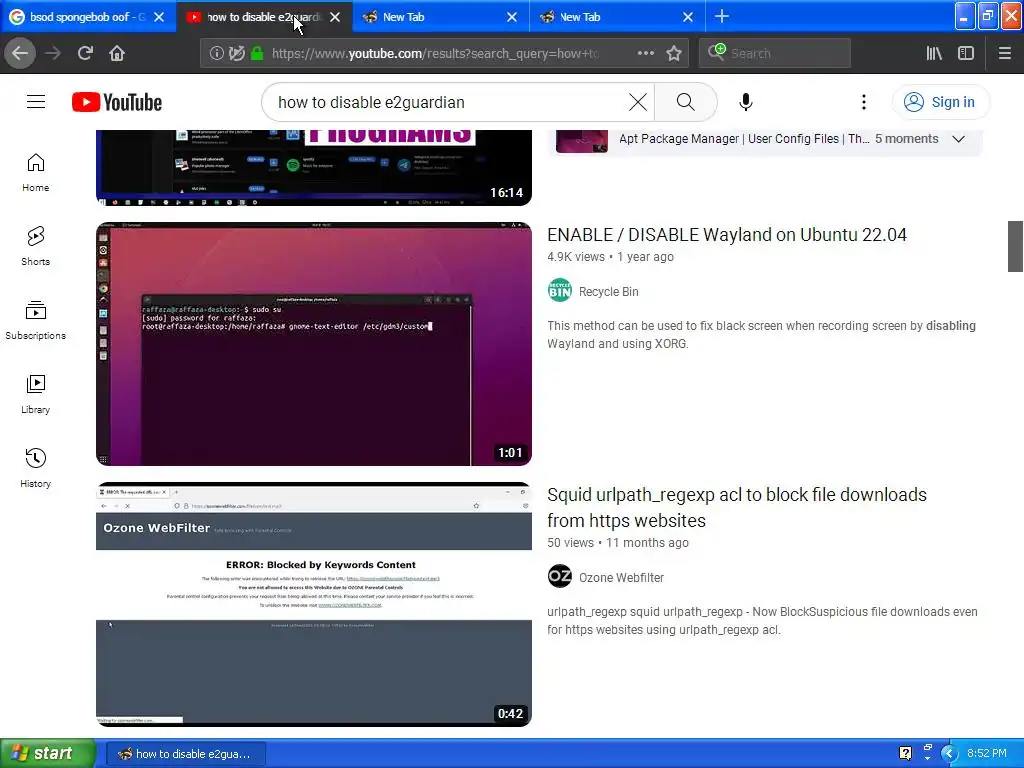The image size is (1024, 768).
Task: Open Subscriptions in YouTube sidebar
Action: pos(36,320)
